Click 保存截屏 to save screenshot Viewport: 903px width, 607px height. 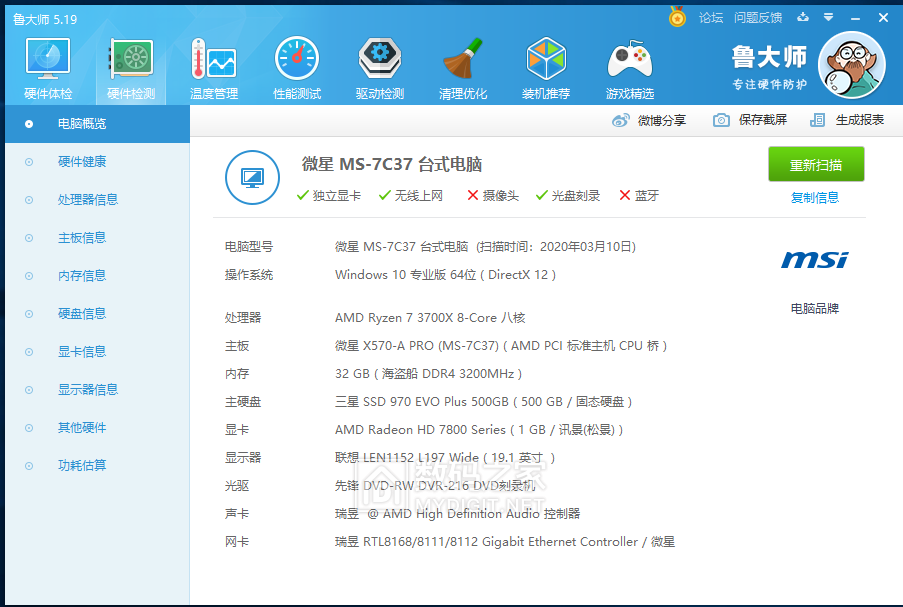pyautogui.click(x=750, y=120)
